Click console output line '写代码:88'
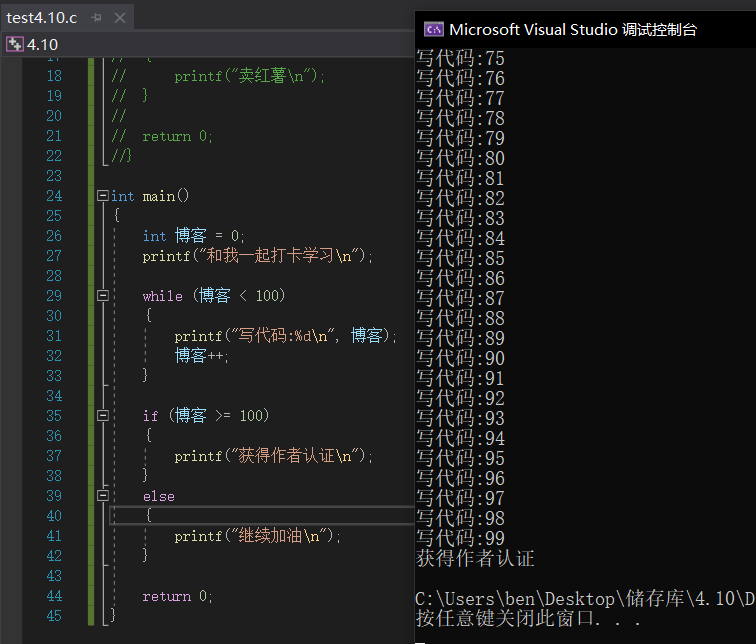Screen dimensions: 756x644 click(460, 318)
